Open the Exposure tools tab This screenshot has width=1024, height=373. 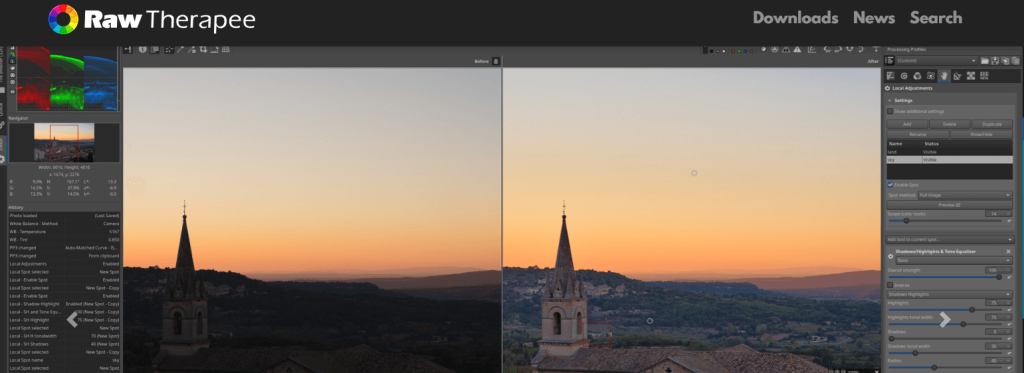pyautogui.click(x=890, y=75)
